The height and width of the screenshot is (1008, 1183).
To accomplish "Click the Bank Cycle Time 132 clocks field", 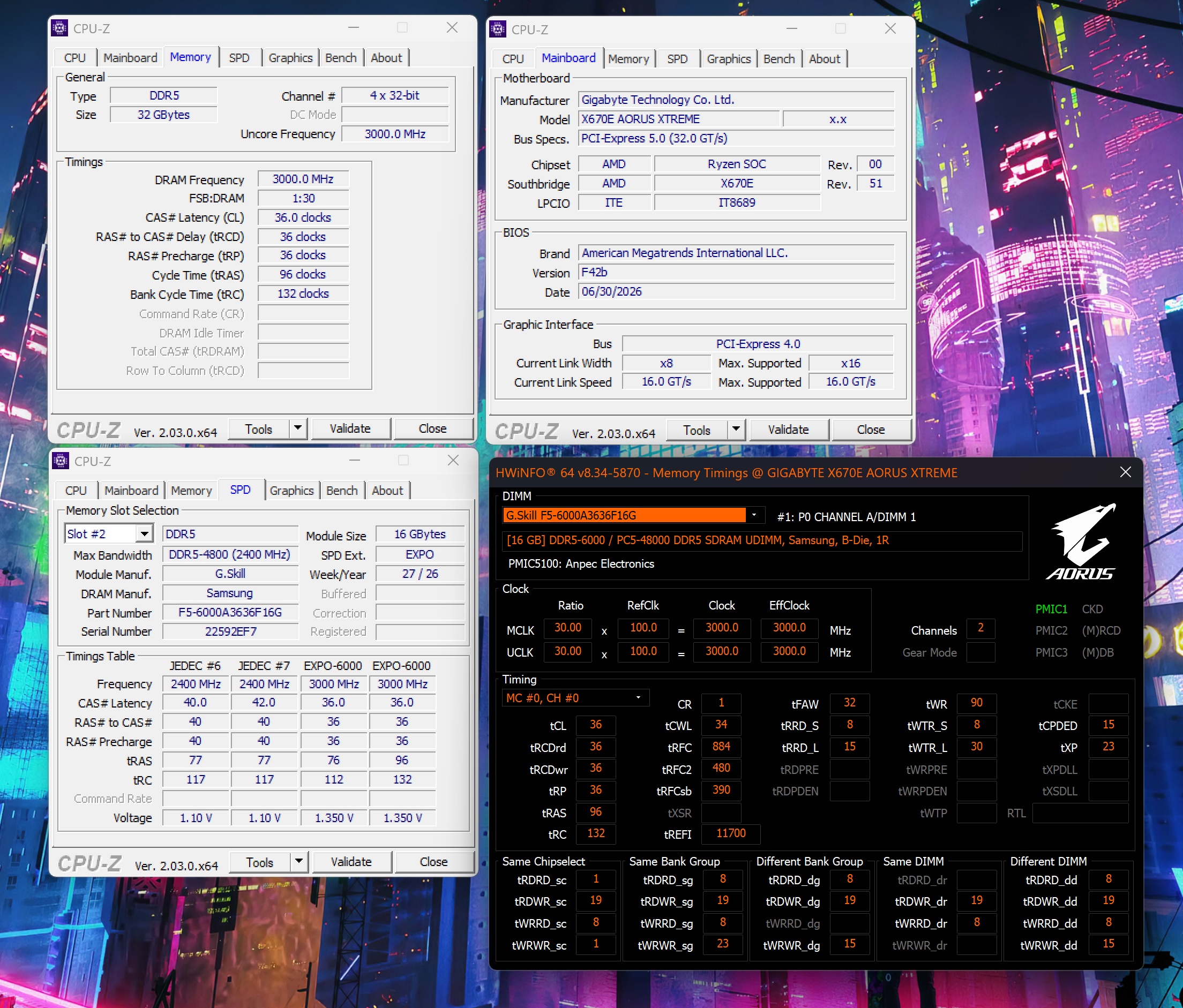I will coord(303,294).
